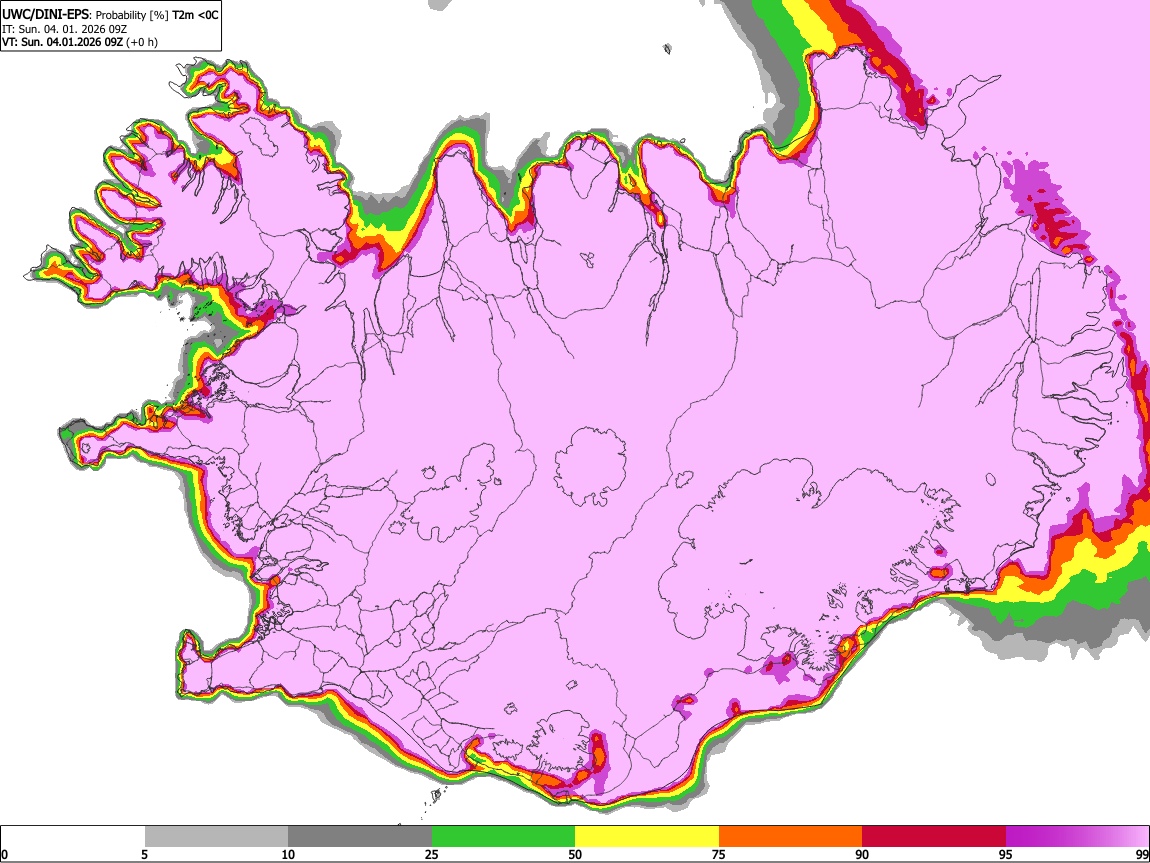Click legend tick label '50'
The width and height of the screenshot is (1150, 863).
pos(575,854)
